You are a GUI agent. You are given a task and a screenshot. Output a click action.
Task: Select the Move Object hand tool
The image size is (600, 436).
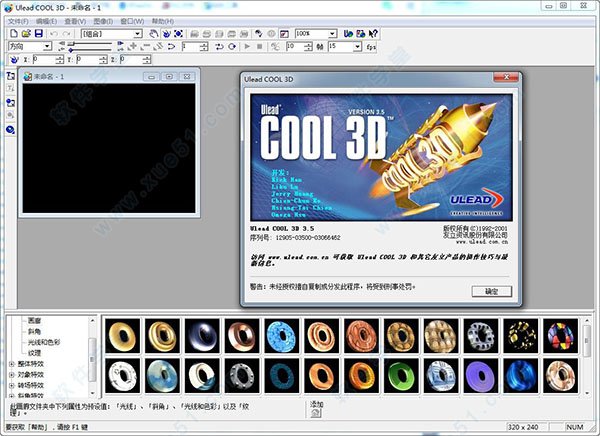(x=153, y=34)
